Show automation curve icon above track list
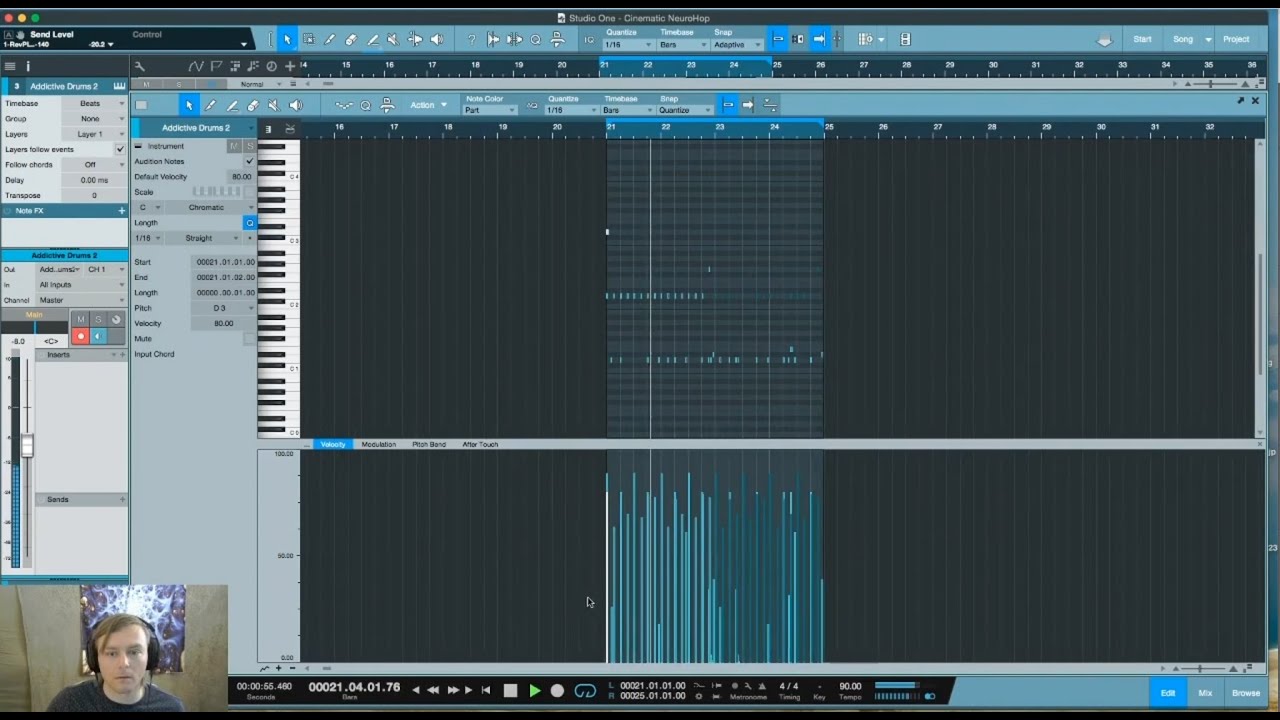The width and height of the screenshot is (1280, 720). click(195, 66)
